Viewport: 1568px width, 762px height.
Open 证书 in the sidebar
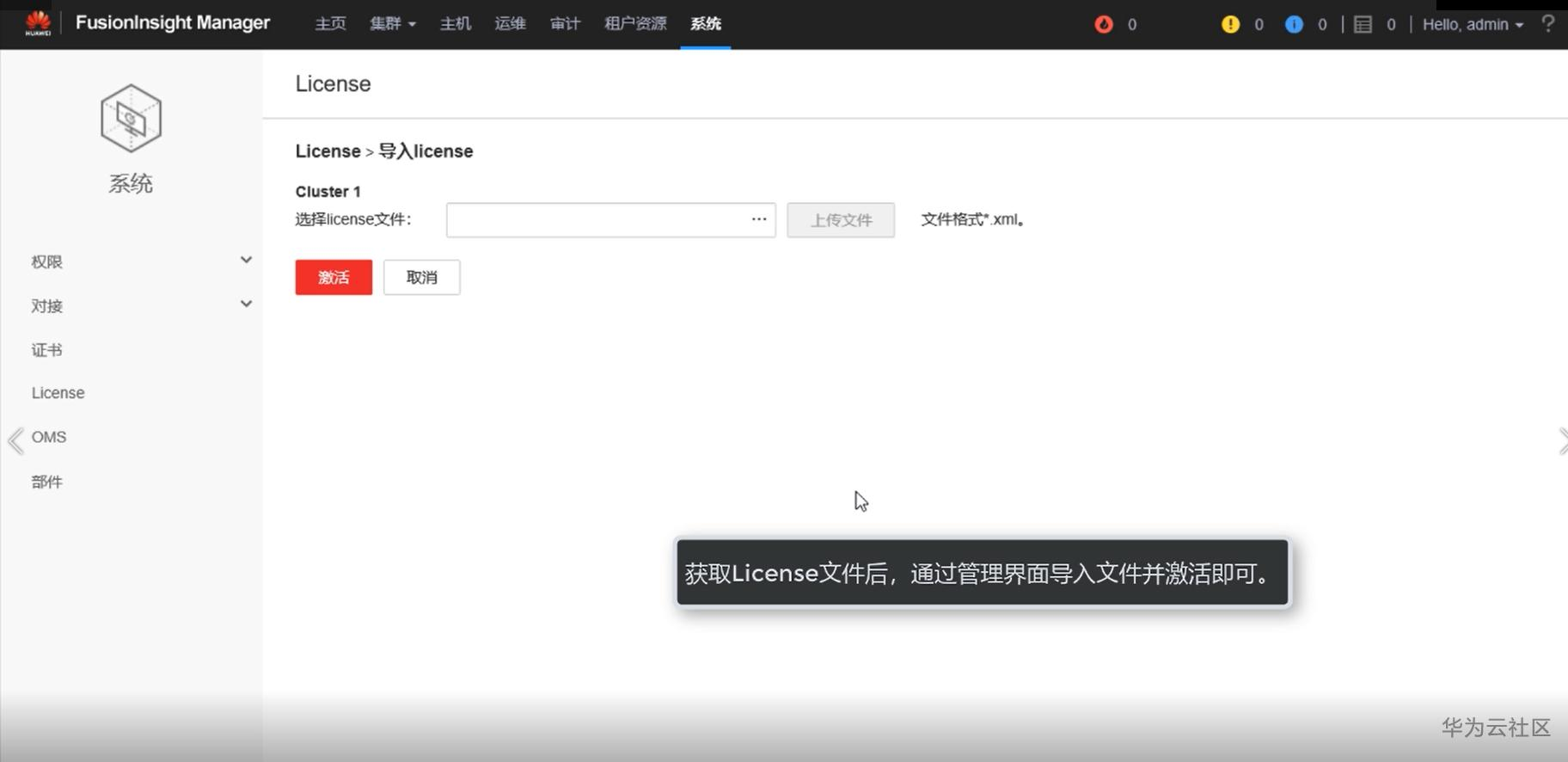coord(46,350)
